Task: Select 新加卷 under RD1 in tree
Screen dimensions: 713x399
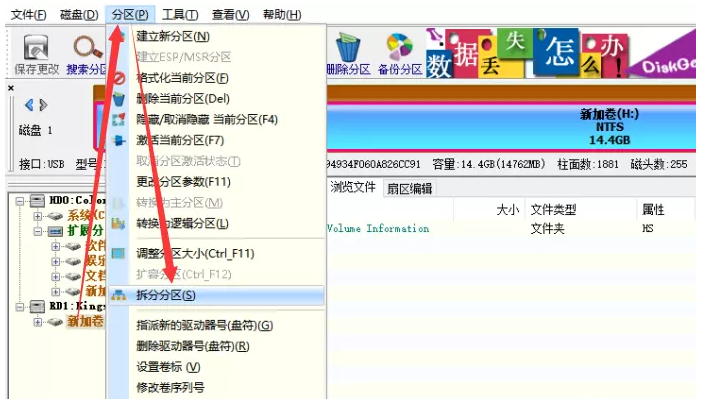Action: (85, 321)
